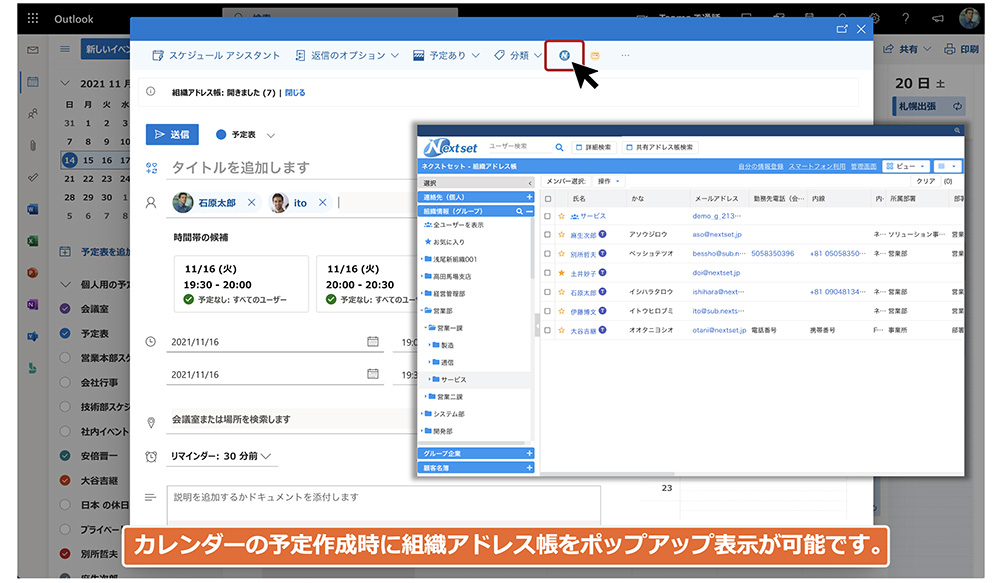The image size is (1000, 583).
Task: Select 11/16 19:30 - 20:00 time suggestion
Action: click(x=242, y=284)
